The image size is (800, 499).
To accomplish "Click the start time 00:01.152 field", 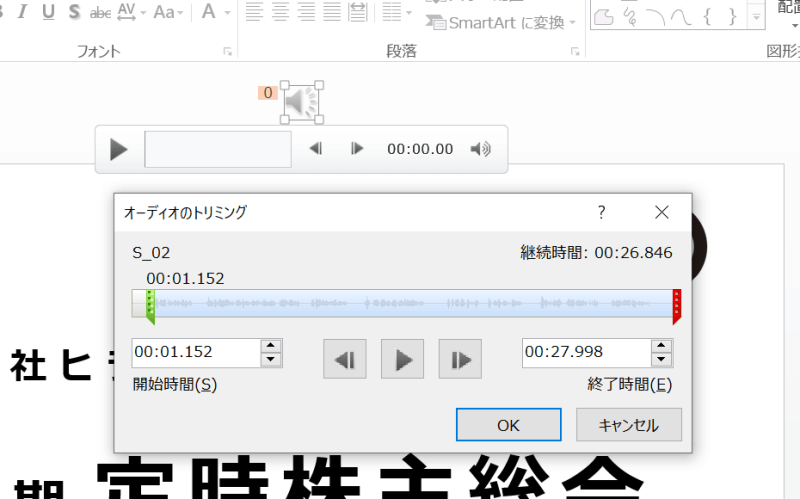I will [x=196, y=353].
